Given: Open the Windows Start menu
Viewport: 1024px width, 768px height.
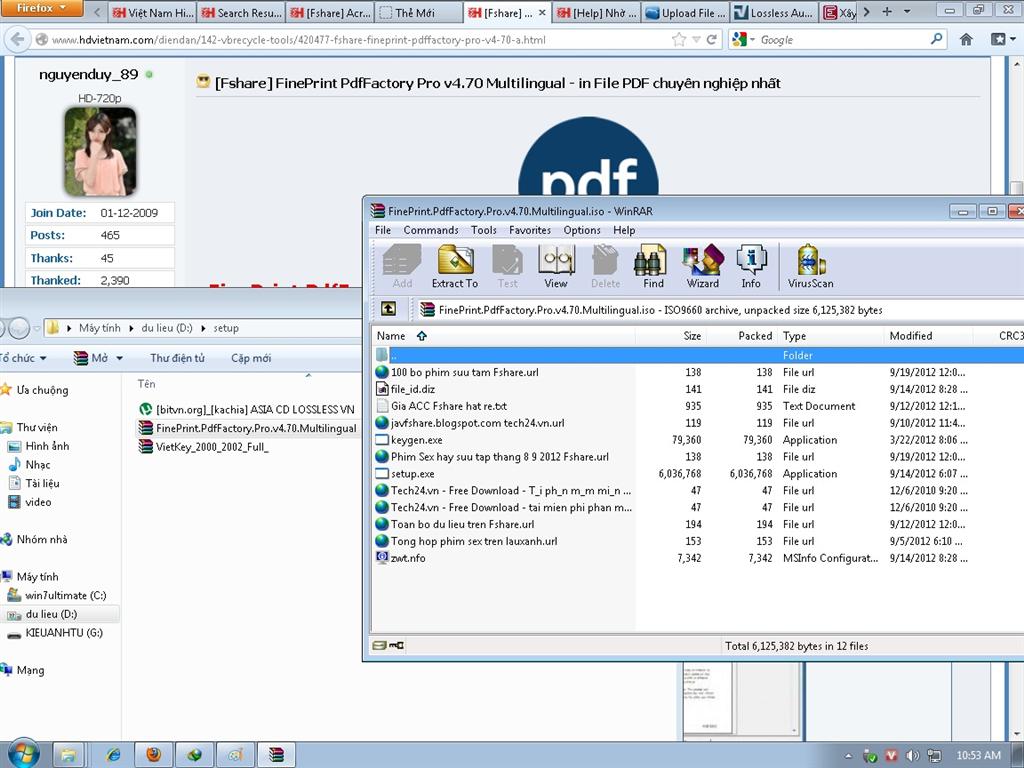Looking at the screenshot, I should 24,754.
